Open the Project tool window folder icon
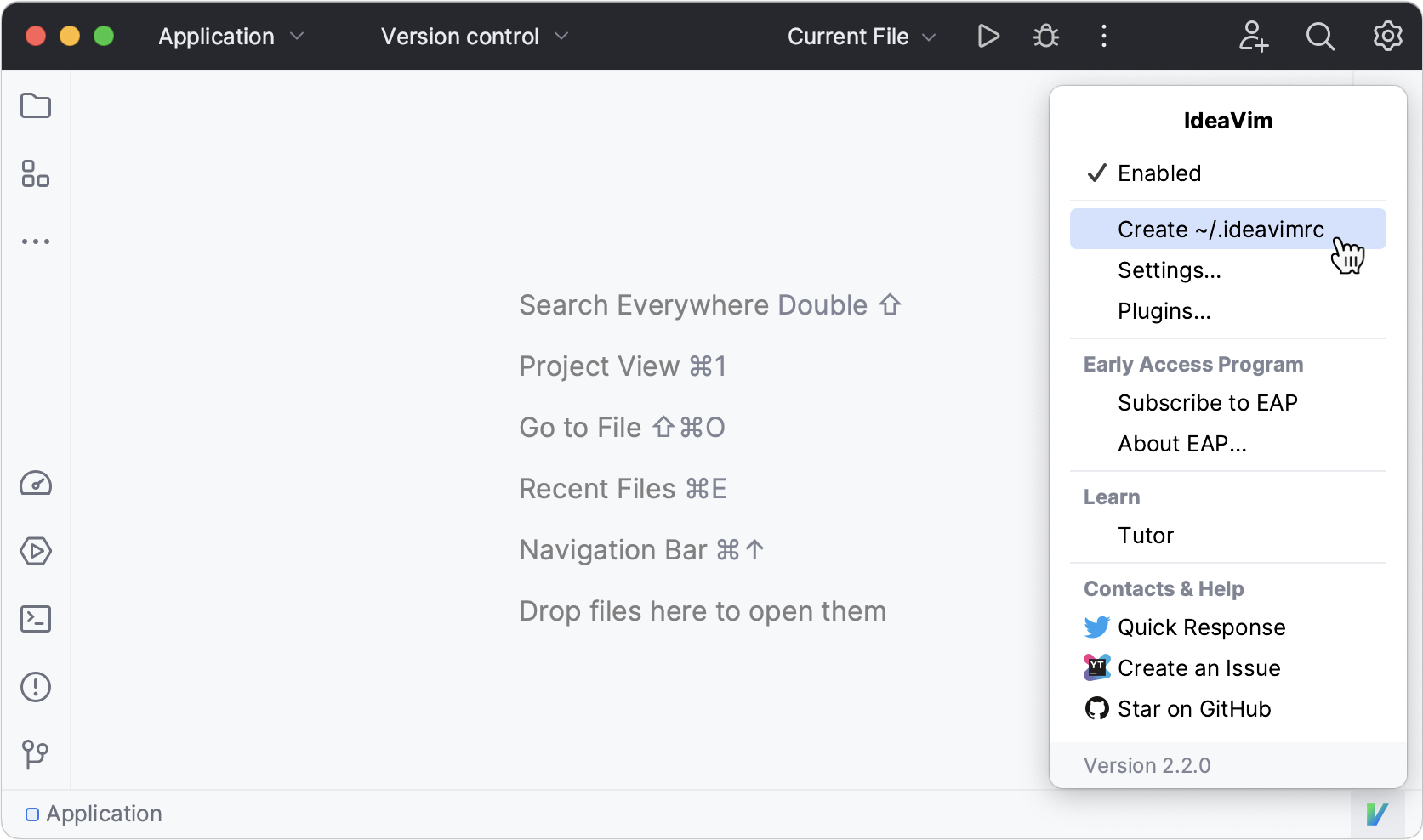 (36, 106)
